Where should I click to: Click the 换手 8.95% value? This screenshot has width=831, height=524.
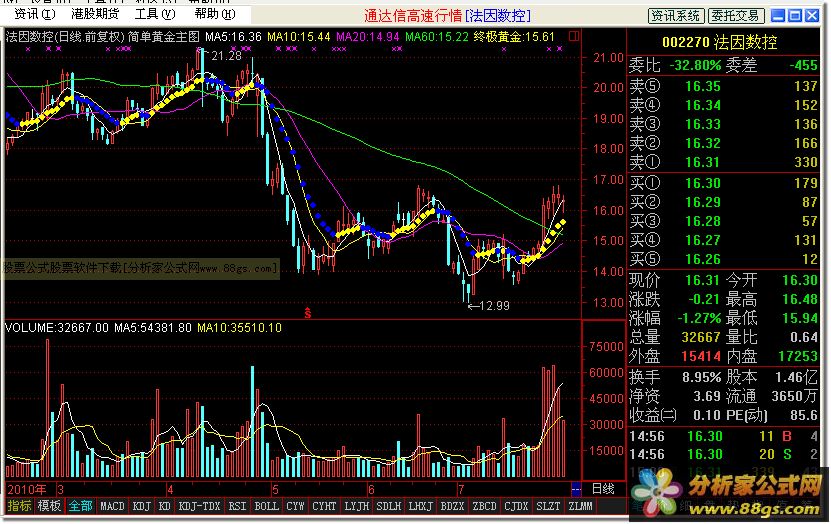pos(702,377)
